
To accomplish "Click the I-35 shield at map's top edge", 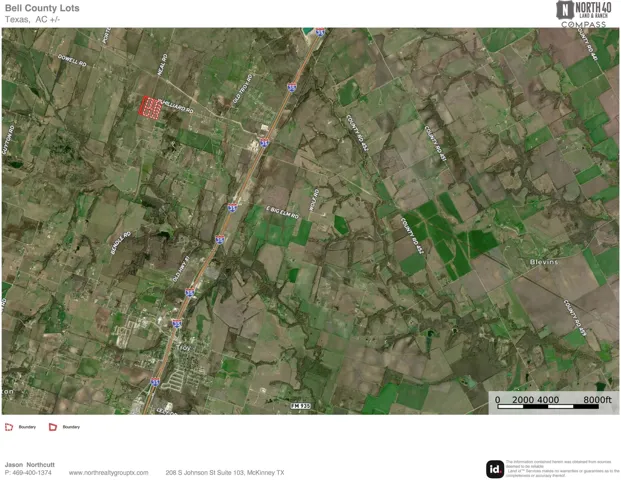I will (x=320, y=32).
